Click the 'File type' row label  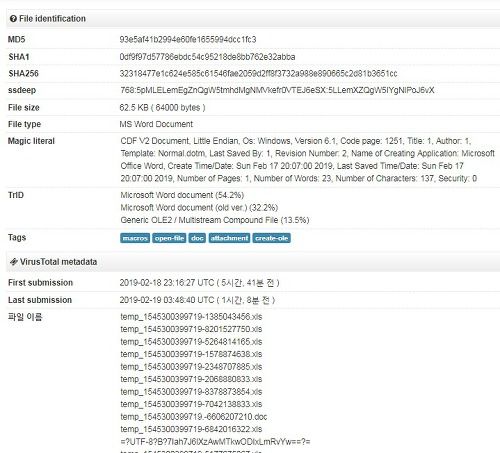[x=24, y=124]
